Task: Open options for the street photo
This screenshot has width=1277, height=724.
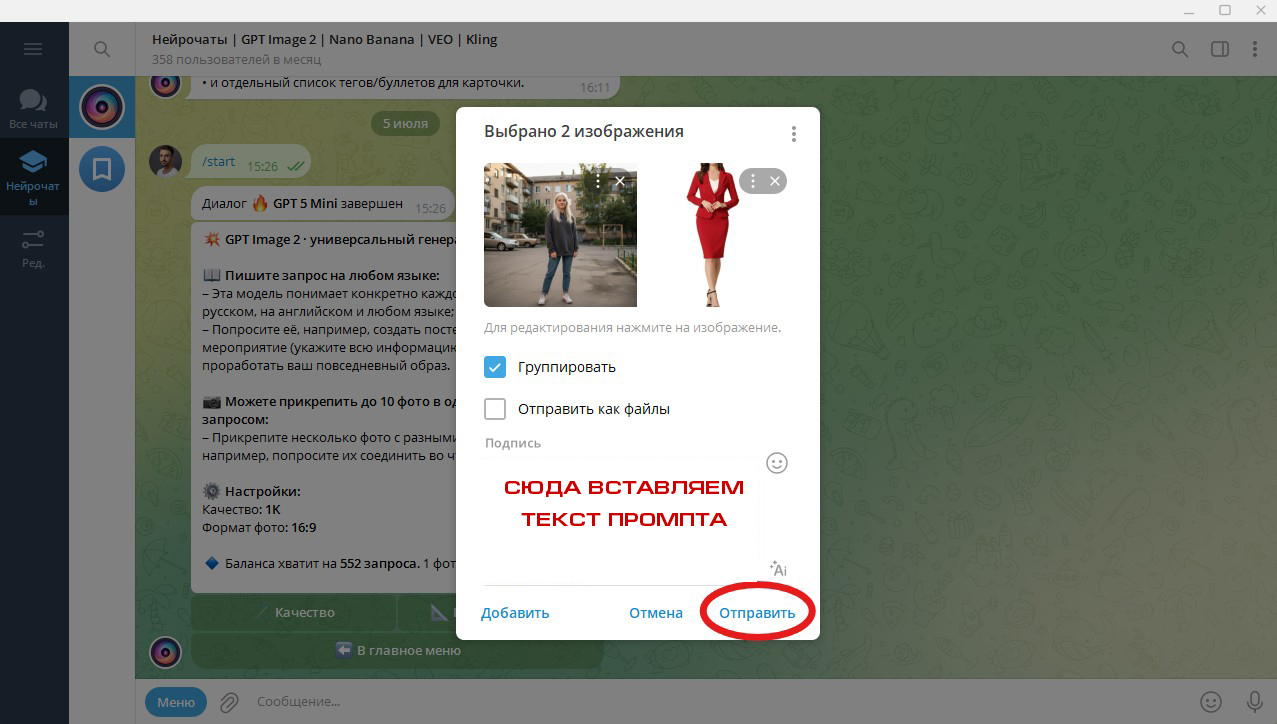Action: [598, 181]
